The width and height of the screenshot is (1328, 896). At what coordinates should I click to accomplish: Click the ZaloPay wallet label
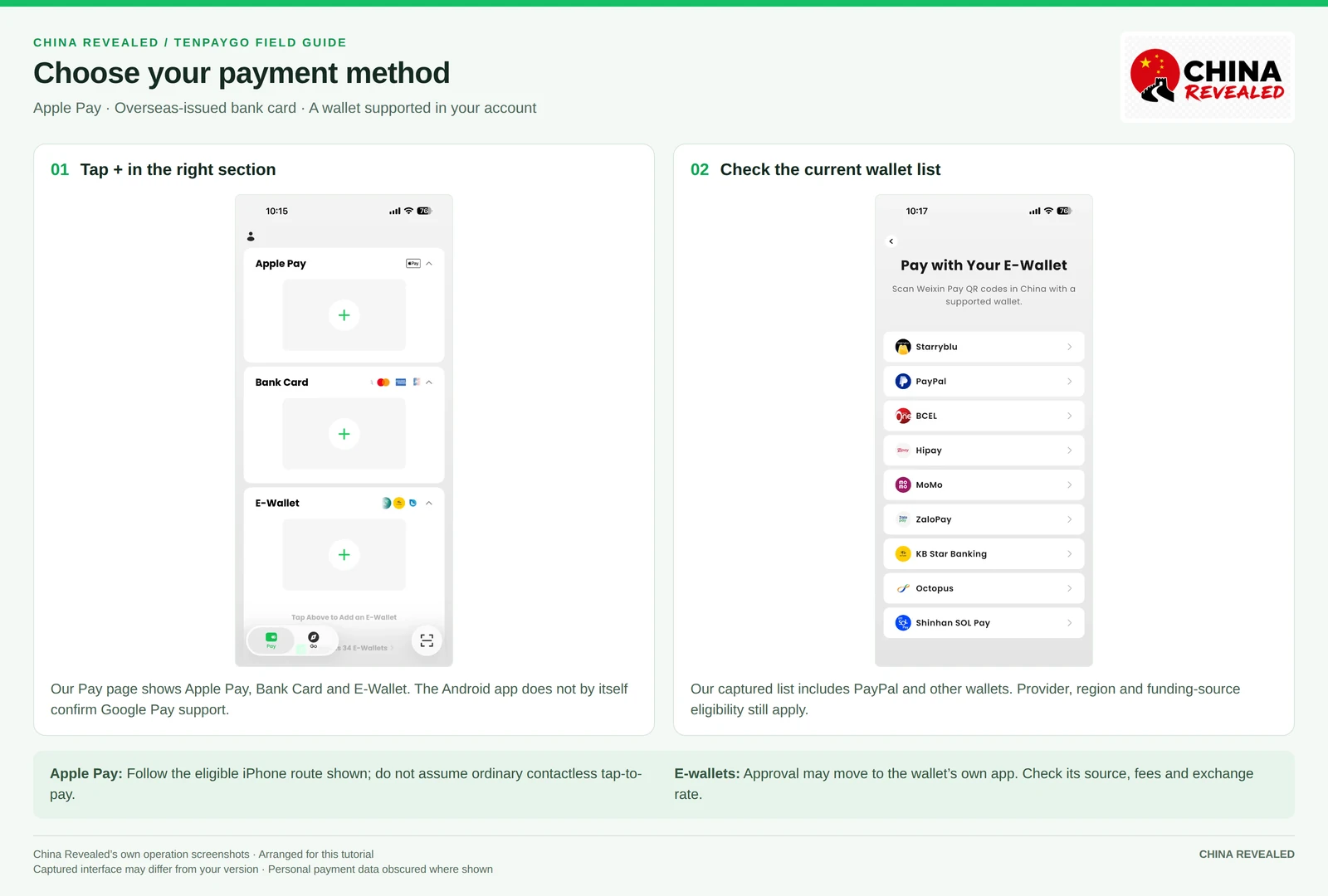pos(934,519)
